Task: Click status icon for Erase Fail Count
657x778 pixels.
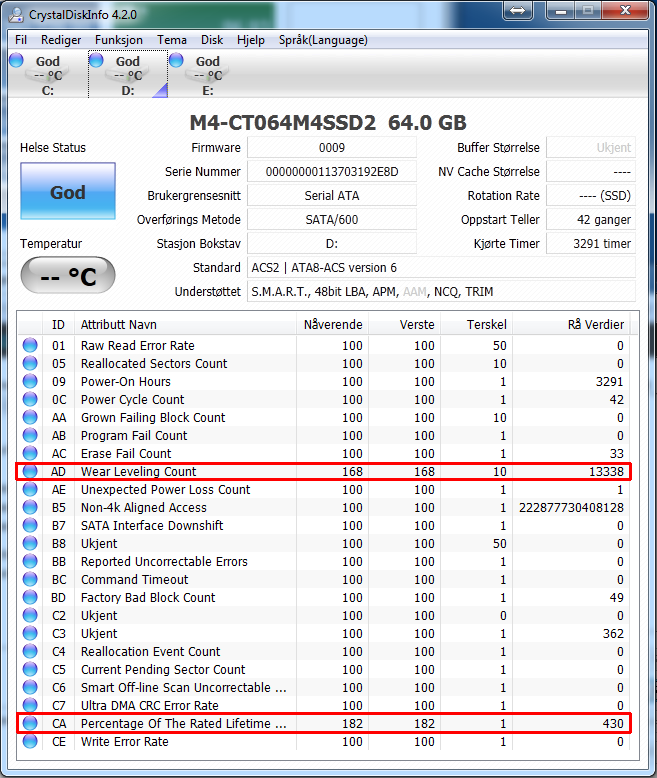Action: tap(30, 453)
